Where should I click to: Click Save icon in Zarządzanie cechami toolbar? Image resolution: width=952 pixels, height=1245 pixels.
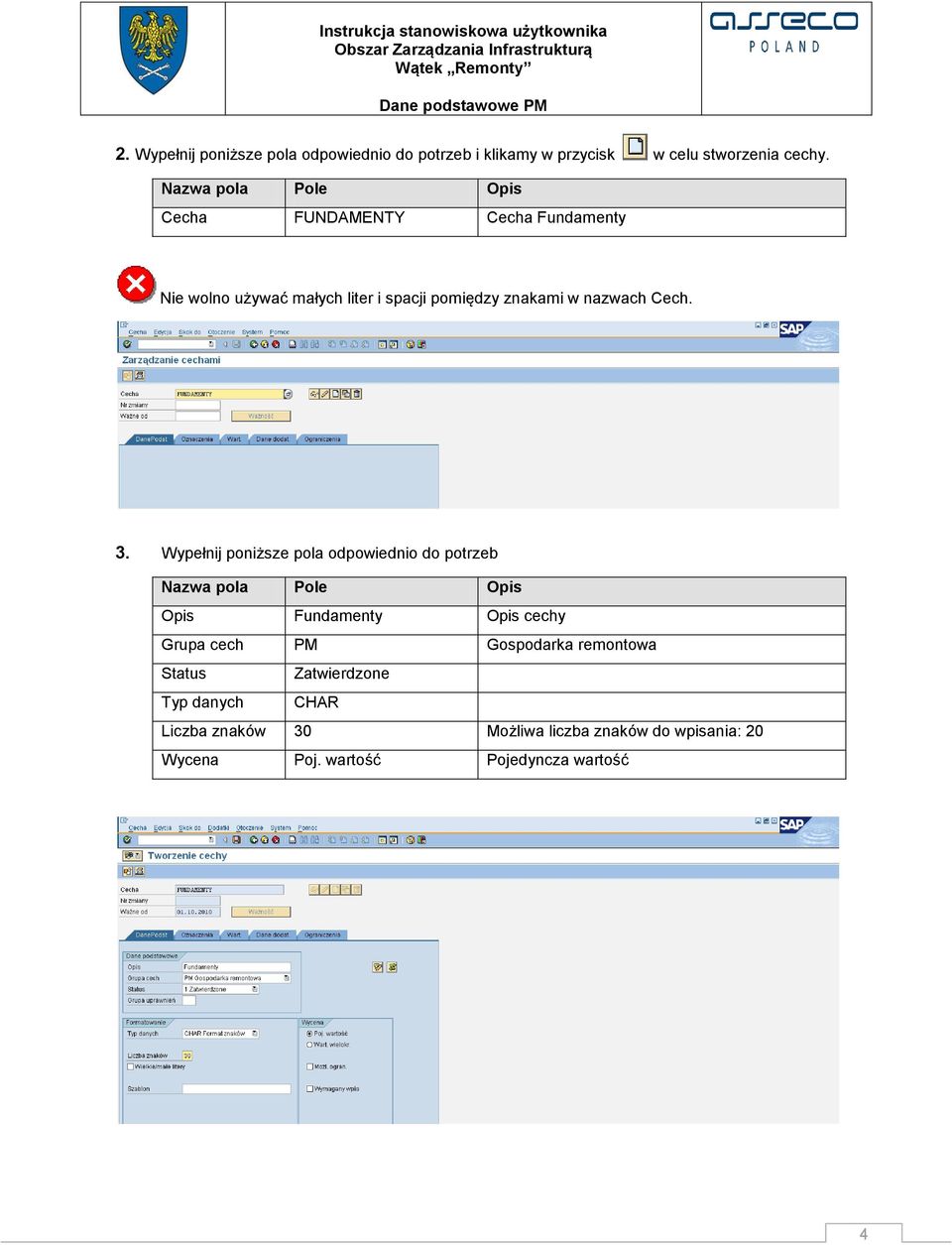(x=236, y=344)
